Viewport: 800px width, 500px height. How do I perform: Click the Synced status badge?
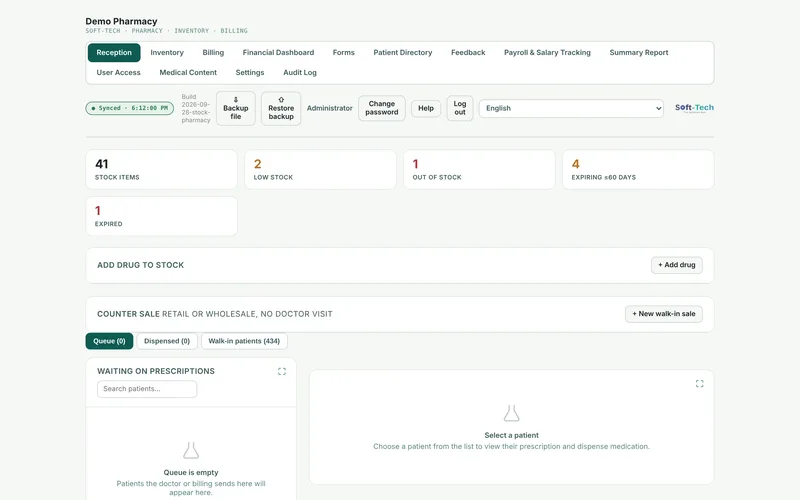click(x=130, y=108)
